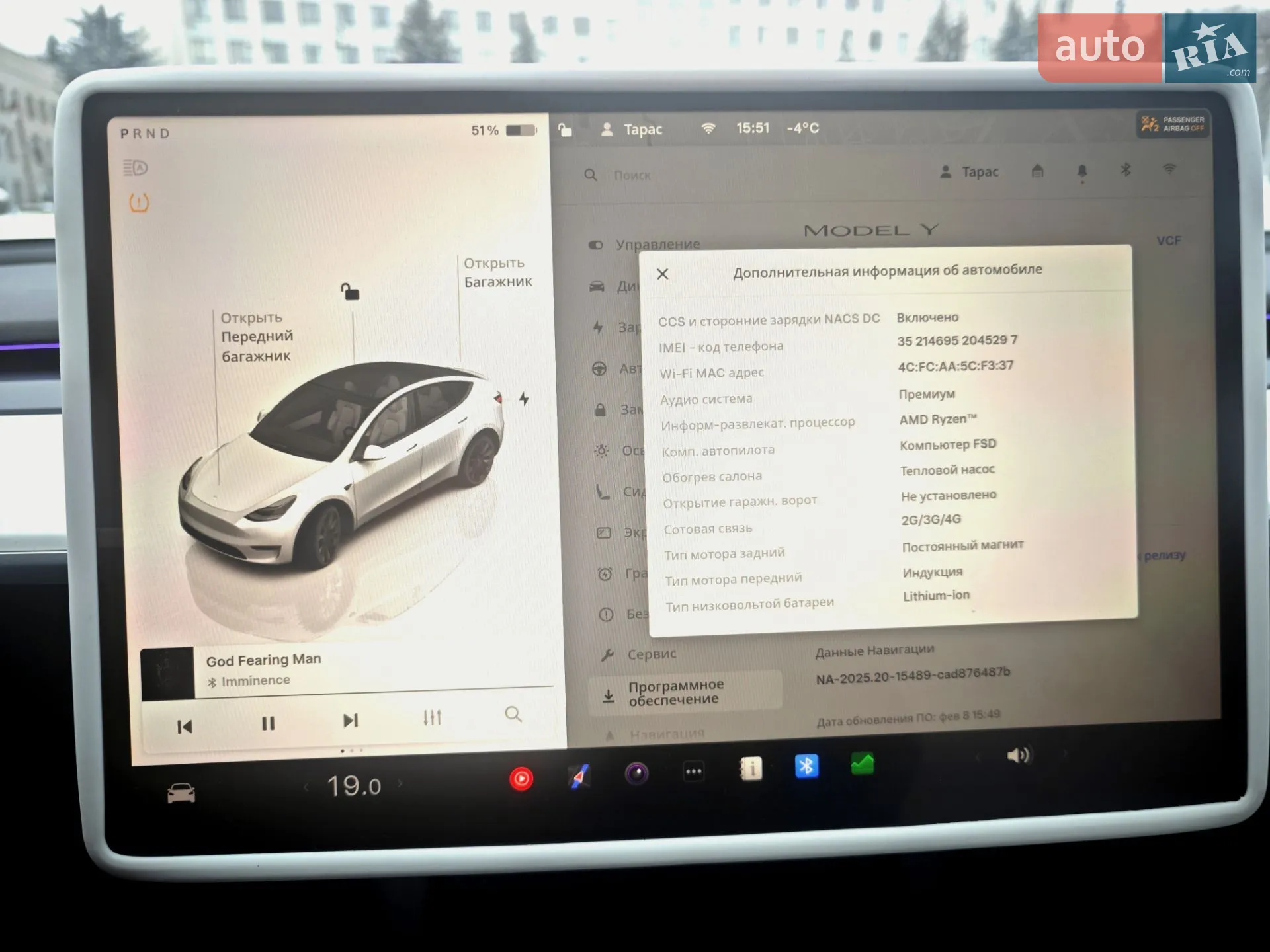Tap the album art thumbnail in the media player
The image size is (1270, 952).
167,673
